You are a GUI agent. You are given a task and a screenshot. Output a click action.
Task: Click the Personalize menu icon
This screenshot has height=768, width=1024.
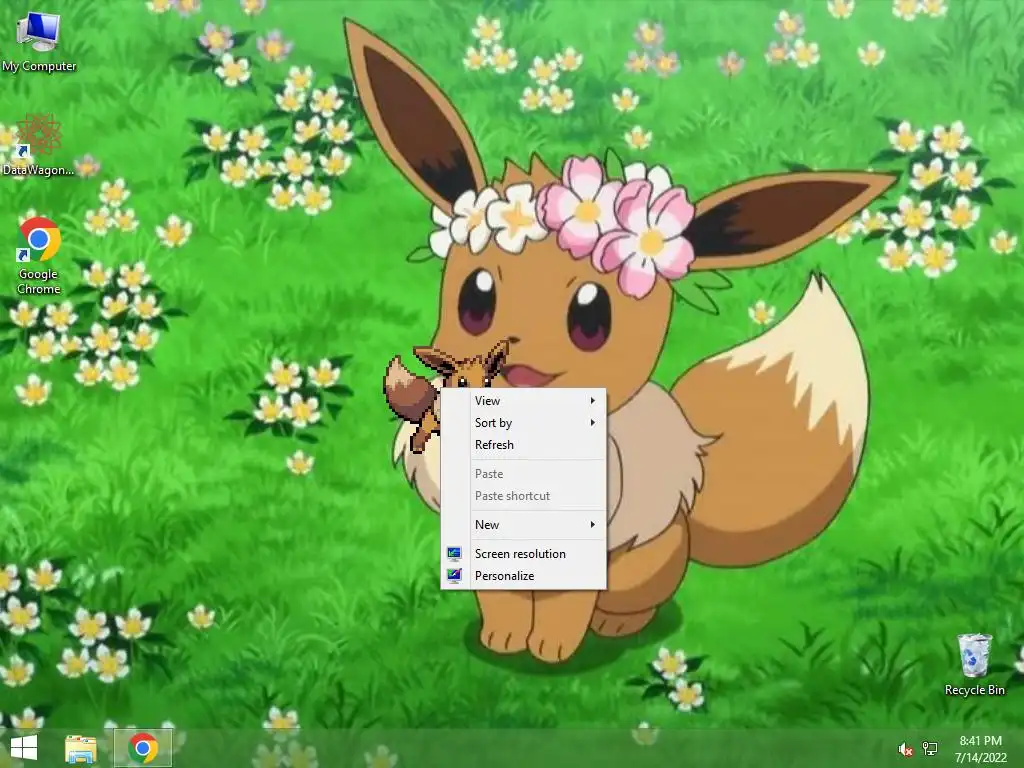coord(455,576)
